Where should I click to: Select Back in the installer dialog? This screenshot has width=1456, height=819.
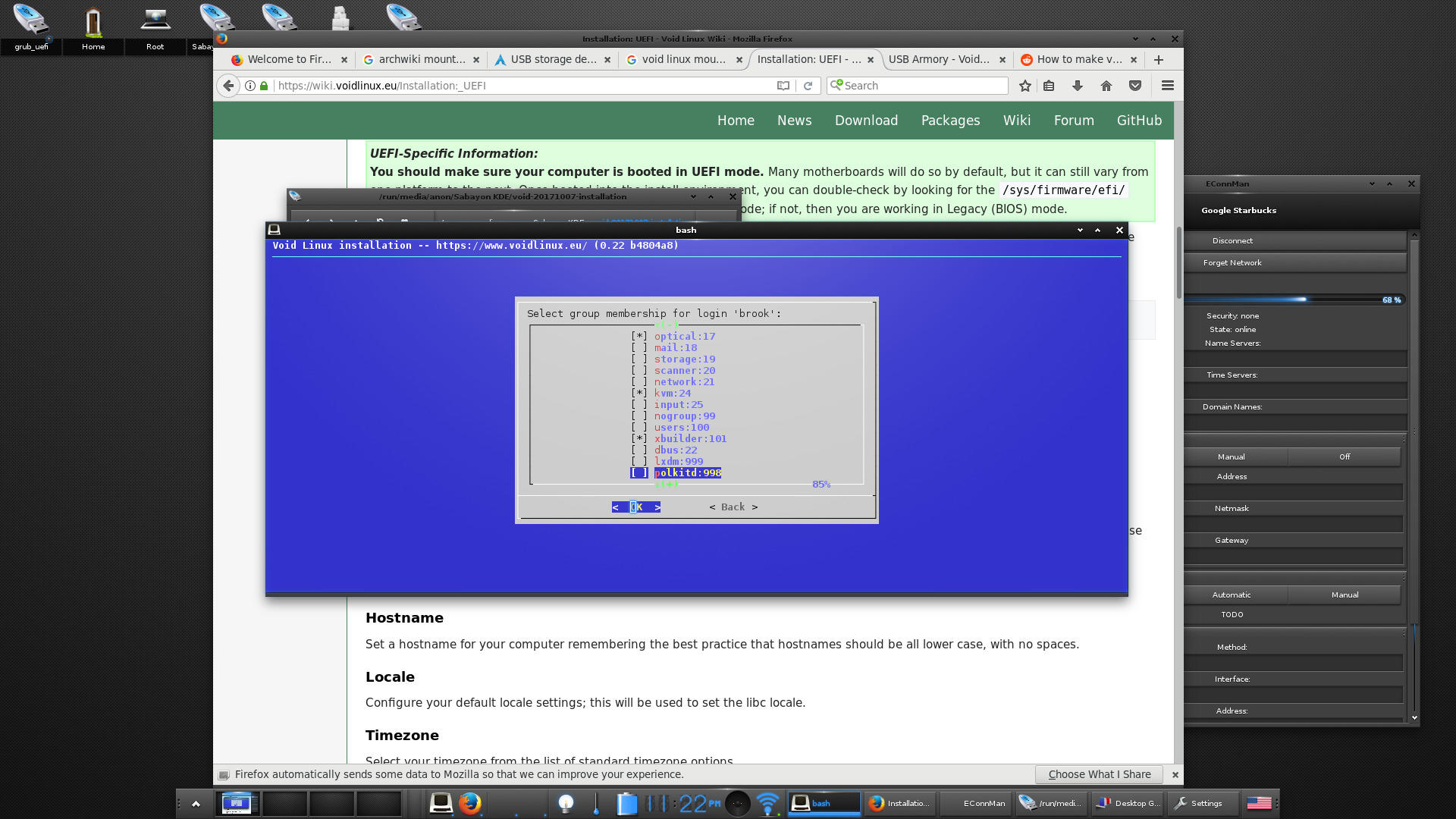(733, 507)
